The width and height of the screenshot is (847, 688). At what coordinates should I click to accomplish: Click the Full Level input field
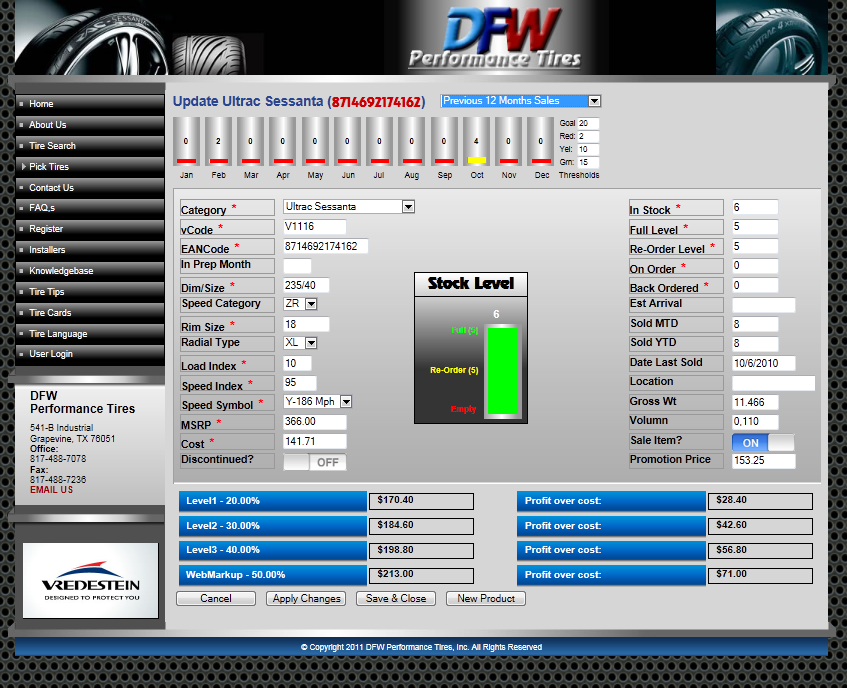click(x=755, y=227)
